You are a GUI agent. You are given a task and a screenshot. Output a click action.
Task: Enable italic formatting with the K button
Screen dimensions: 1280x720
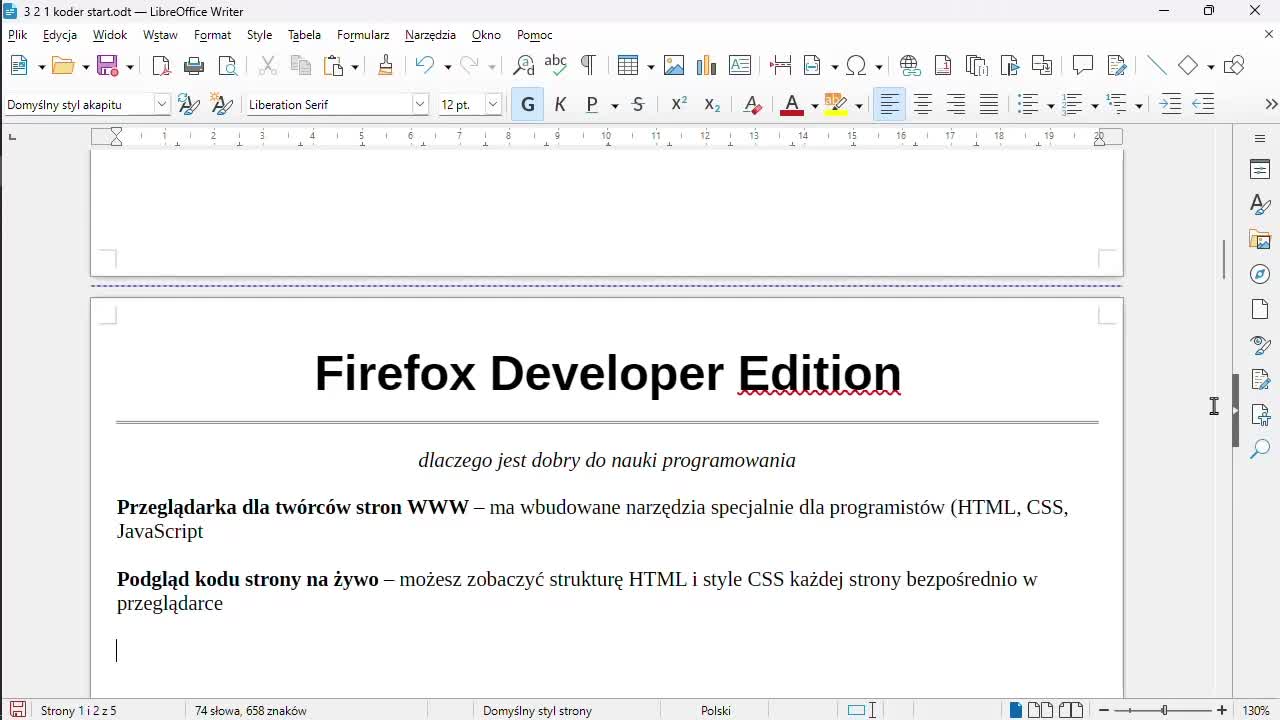(x=560, y=103)
